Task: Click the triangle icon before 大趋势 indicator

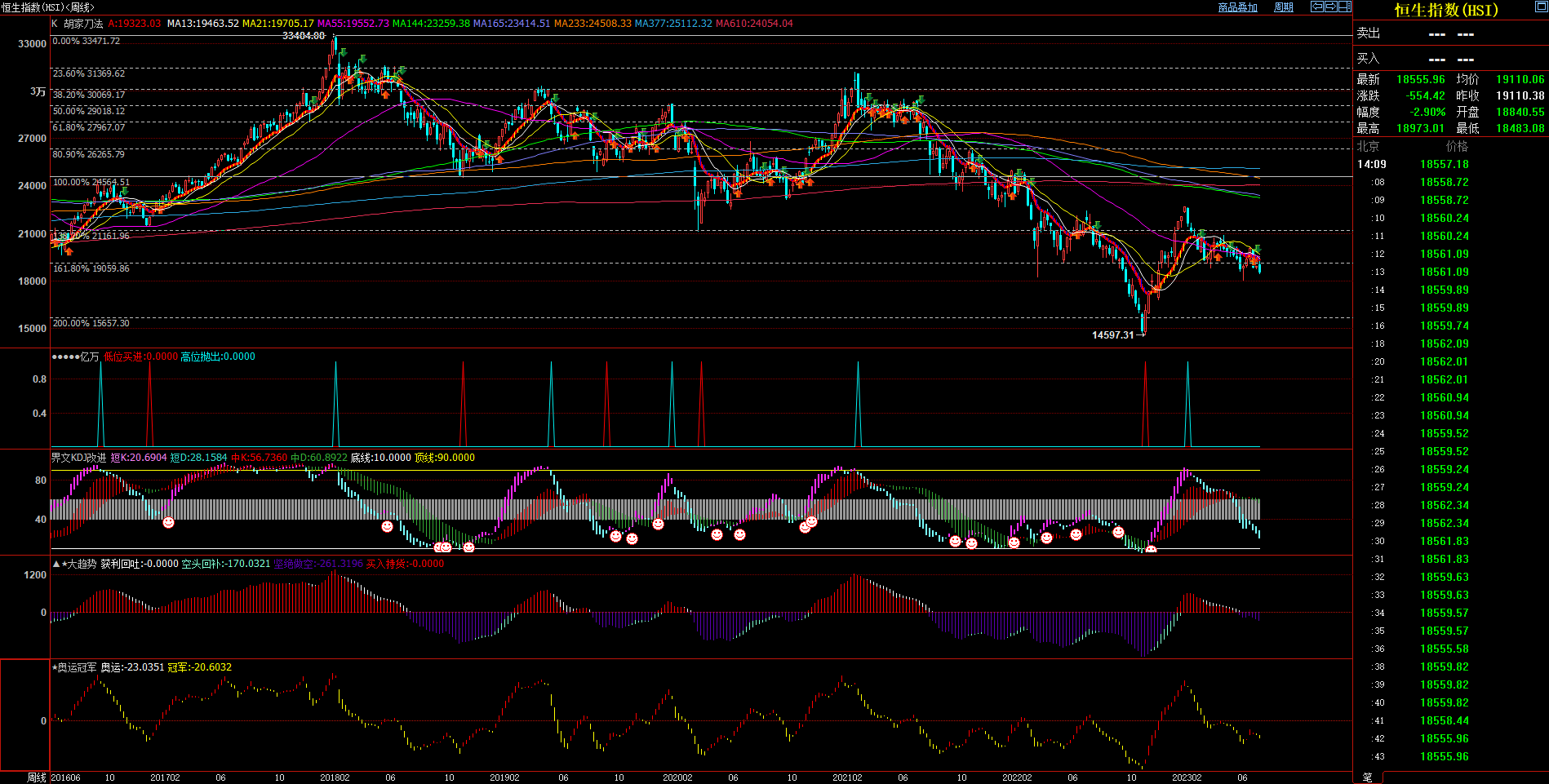Action: [x=55, y=564]
